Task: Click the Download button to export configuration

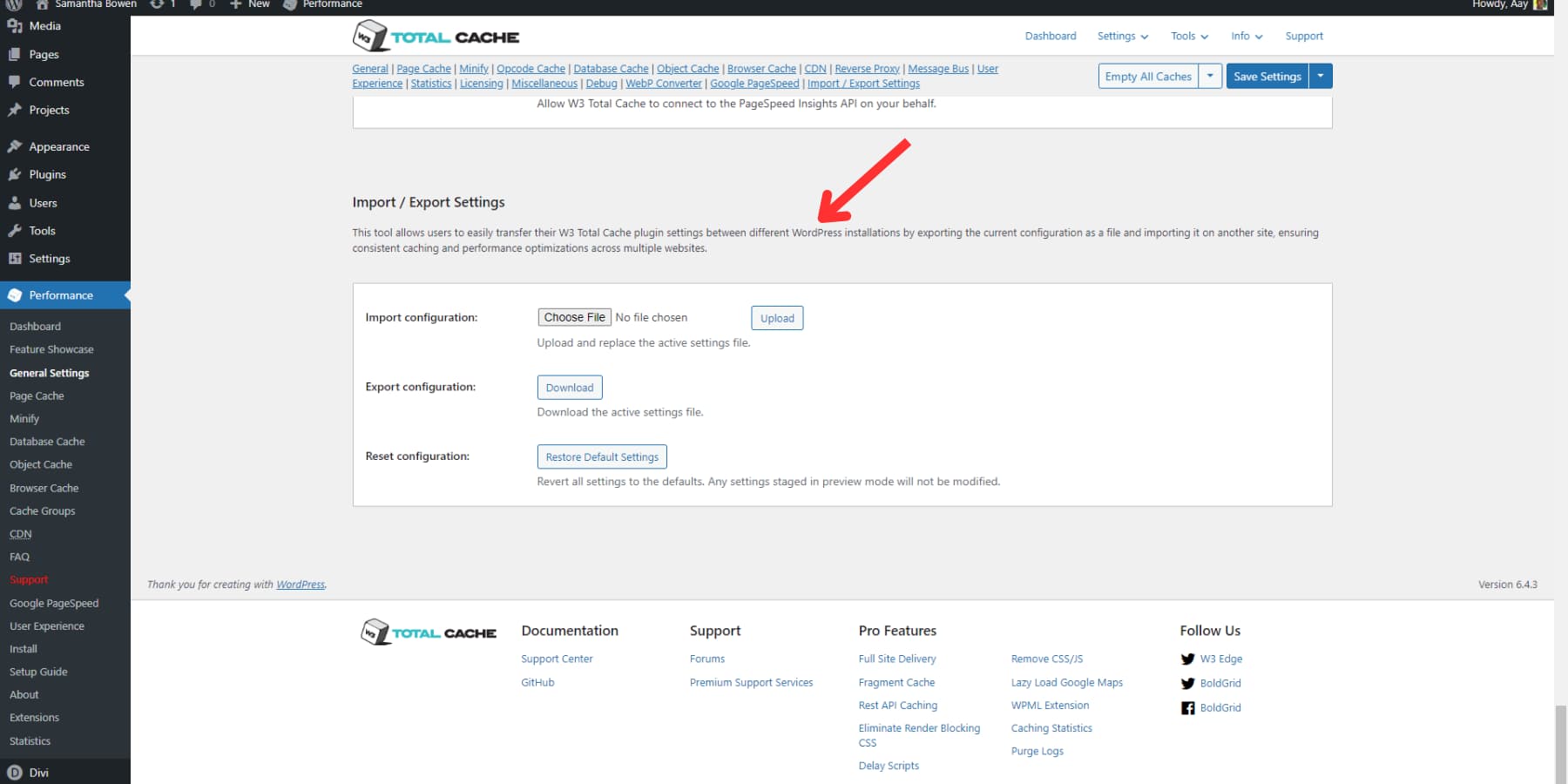Action: [x=569, y=387]
